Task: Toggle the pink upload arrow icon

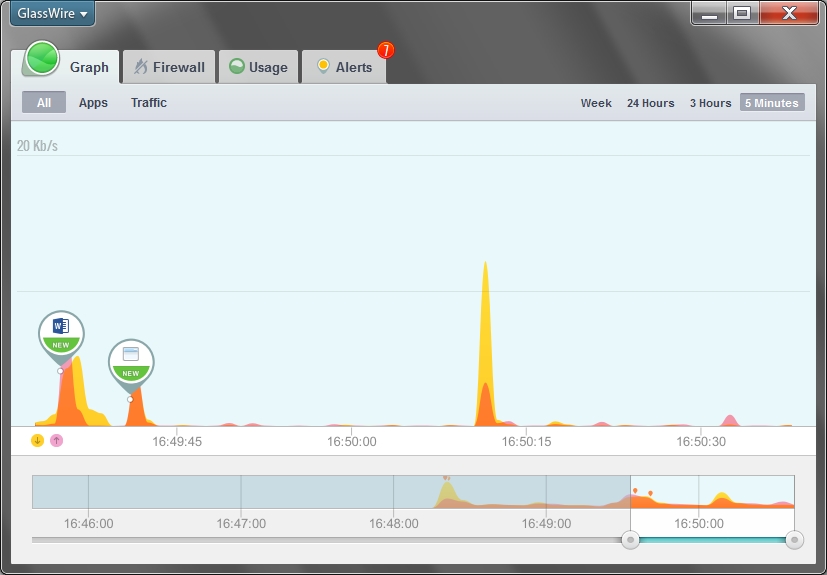Action: tap(56, 440)
